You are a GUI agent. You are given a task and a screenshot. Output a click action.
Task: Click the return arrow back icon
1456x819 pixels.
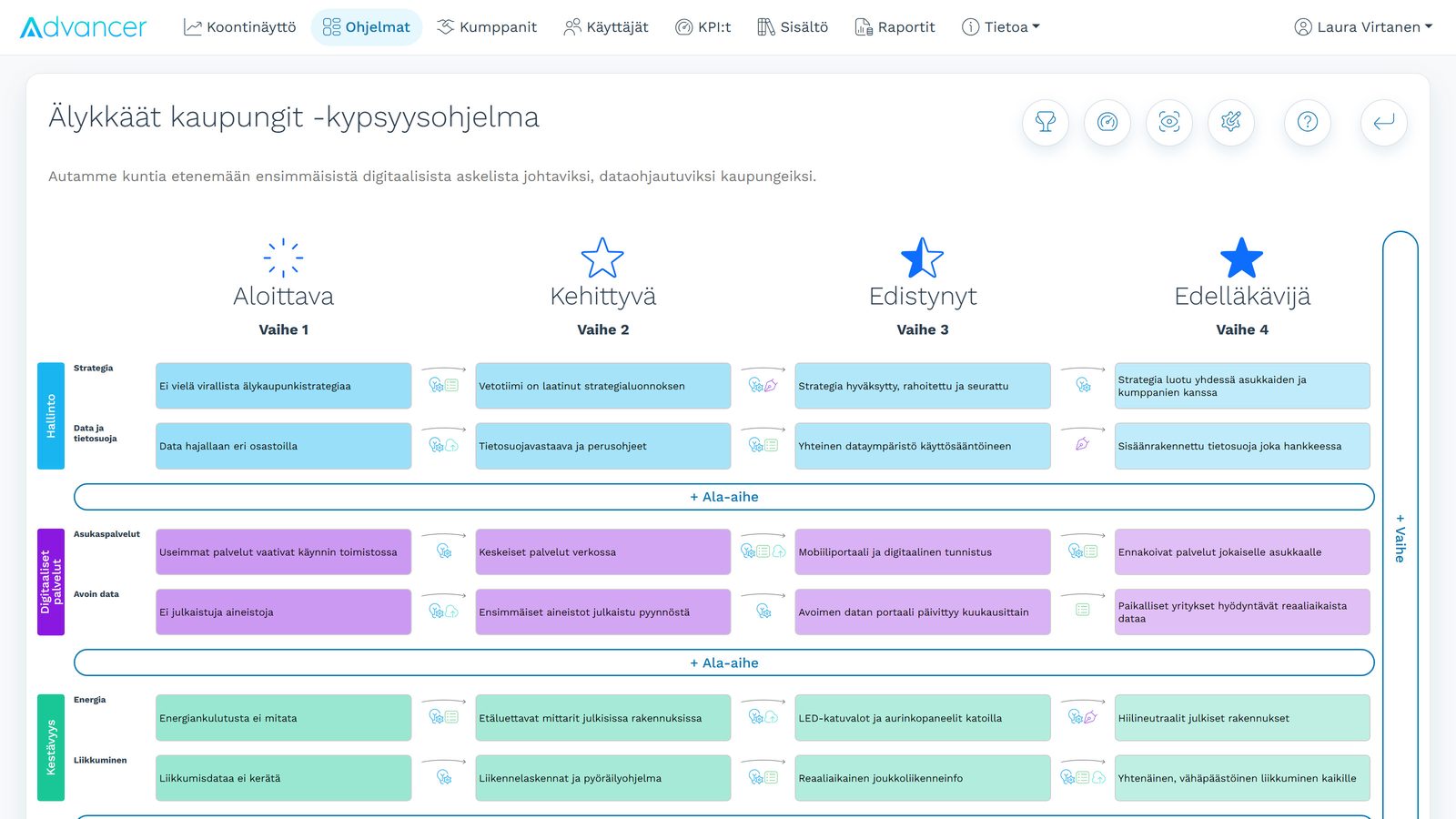tap(1384, 122)
